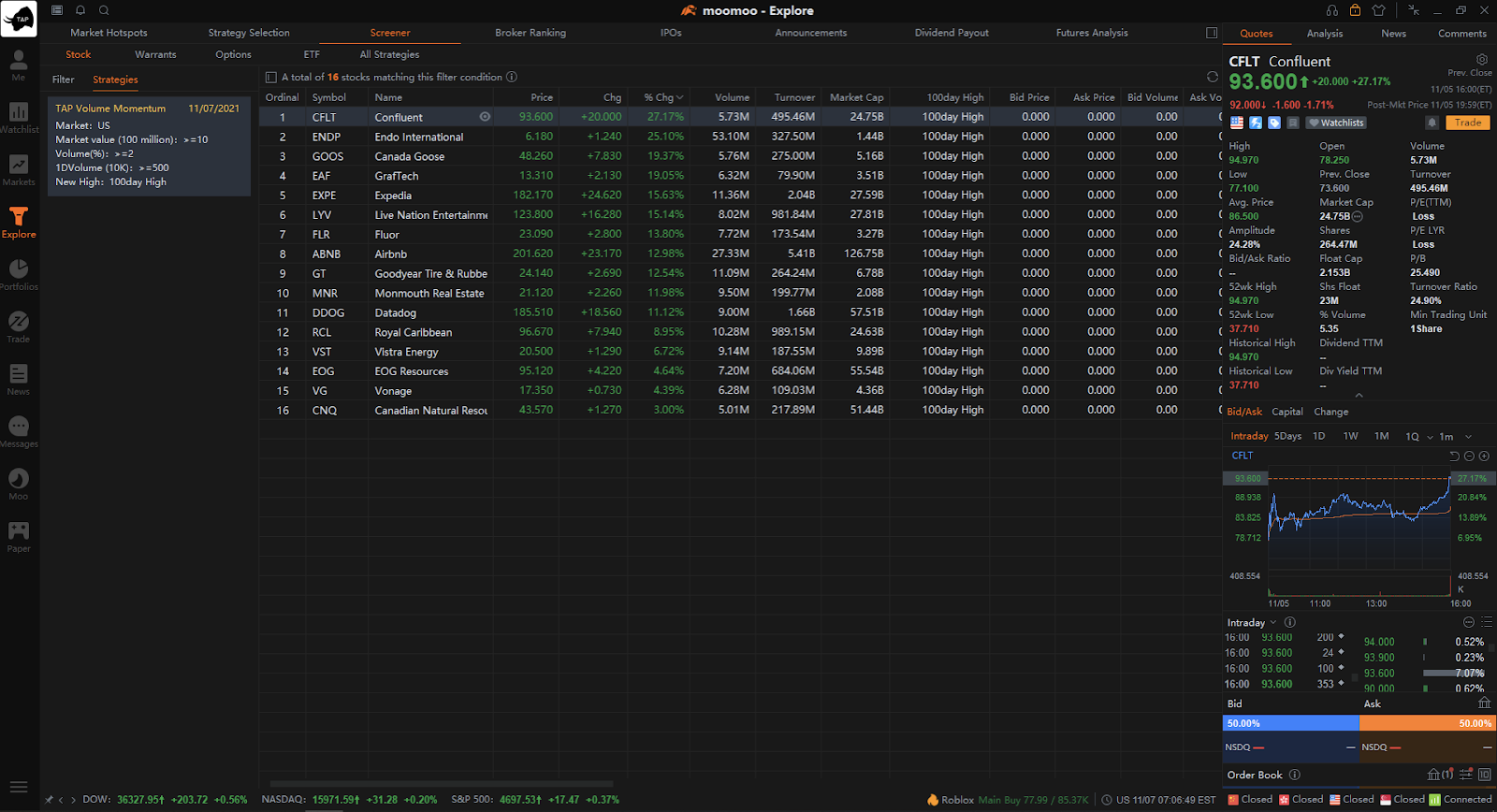This screenshot has height=812, width=1497.
Task: Select the 5Days chart period
Action: 1287,436
